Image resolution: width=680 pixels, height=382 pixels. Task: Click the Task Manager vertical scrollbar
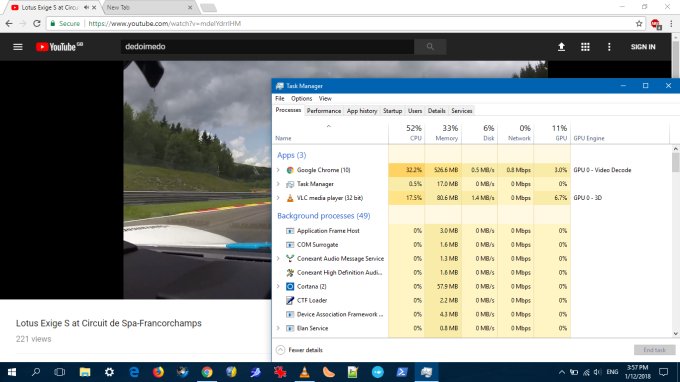coord(675,241)
